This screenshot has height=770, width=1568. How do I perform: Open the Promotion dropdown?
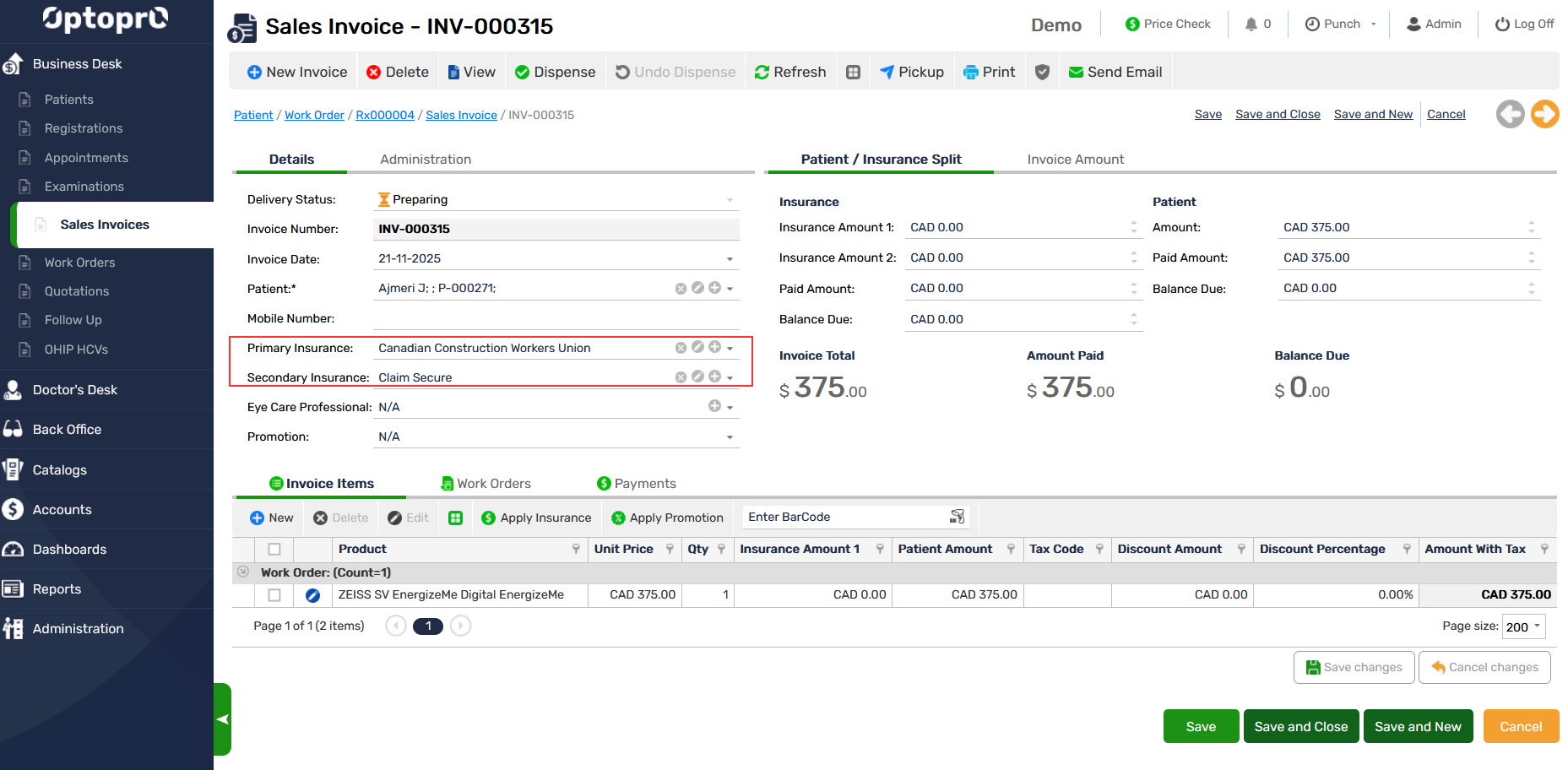pos(730,437)
